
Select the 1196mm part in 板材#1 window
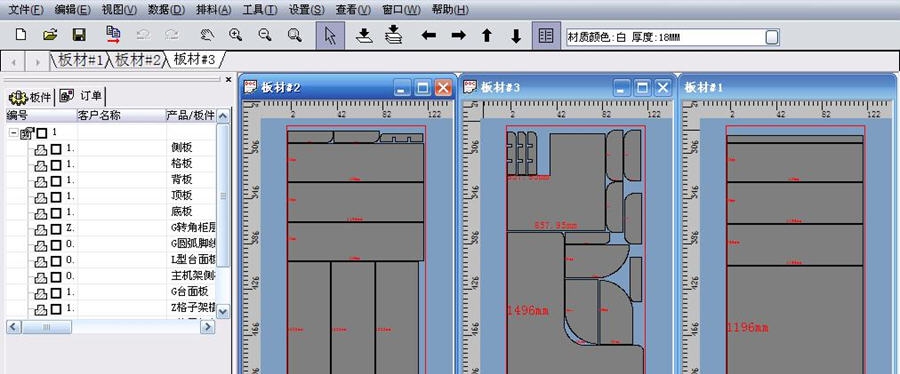(x=795, y=321)
